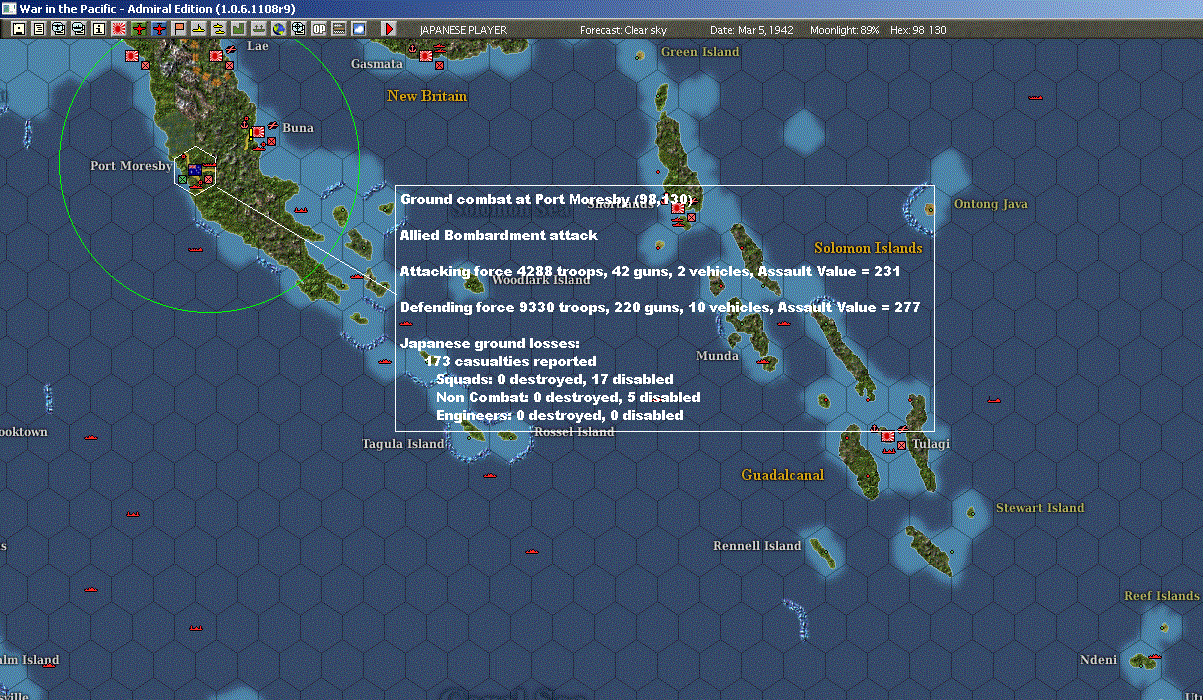Click the anchor port icon at Gasmata
The image size is (1203, 700).
coord(413,49)
